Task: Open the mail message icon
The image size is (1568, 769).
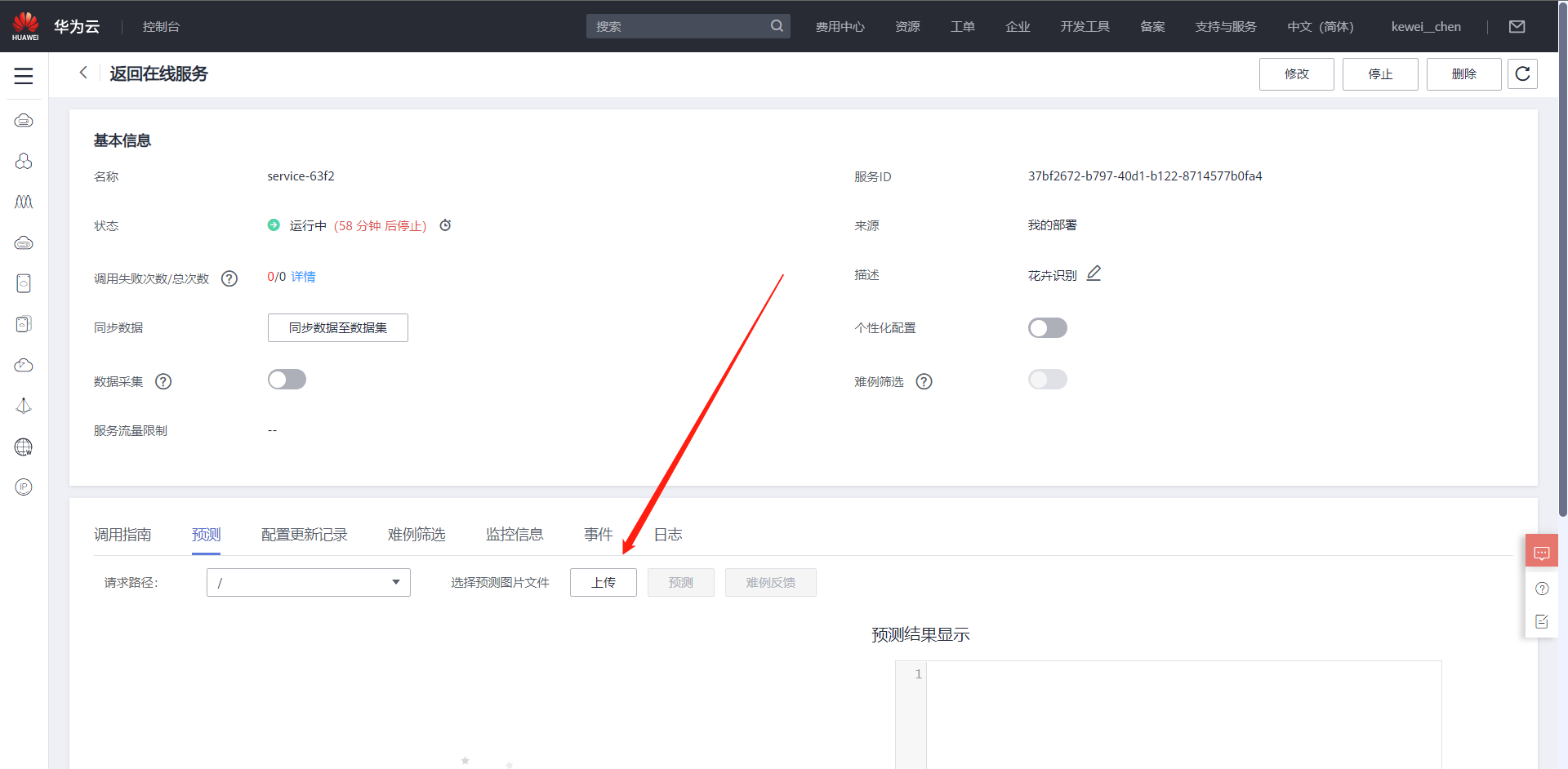Action: [1517, 27]
